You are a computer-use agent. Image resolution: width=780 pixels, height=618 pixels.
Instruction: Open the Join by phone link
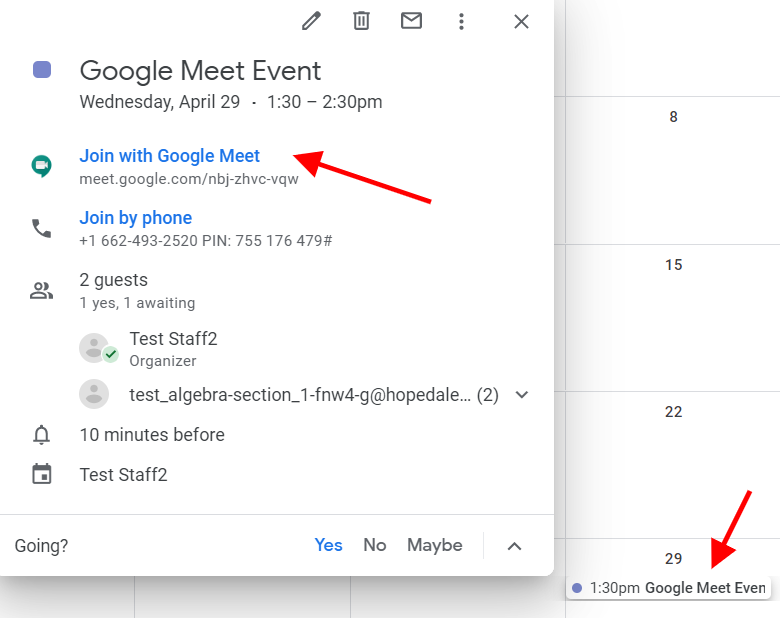click(x=136, y=218)
